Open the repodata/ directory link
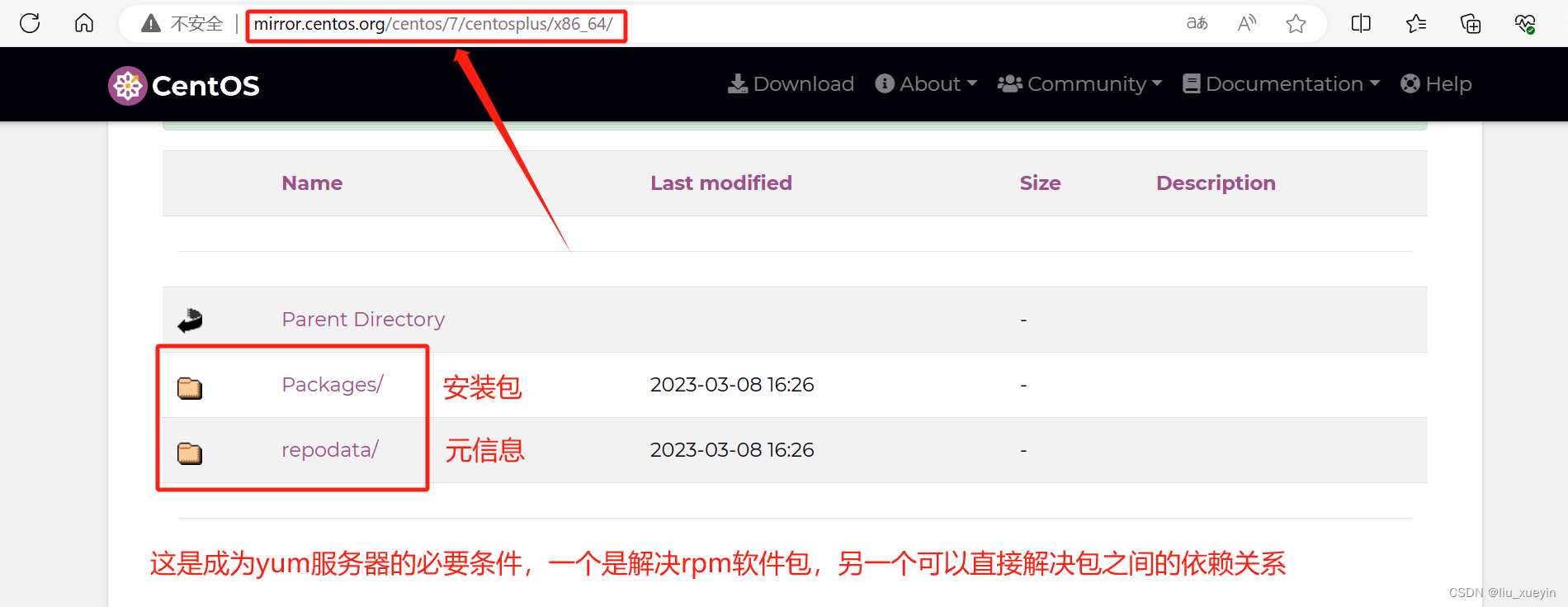 (330, 449)
